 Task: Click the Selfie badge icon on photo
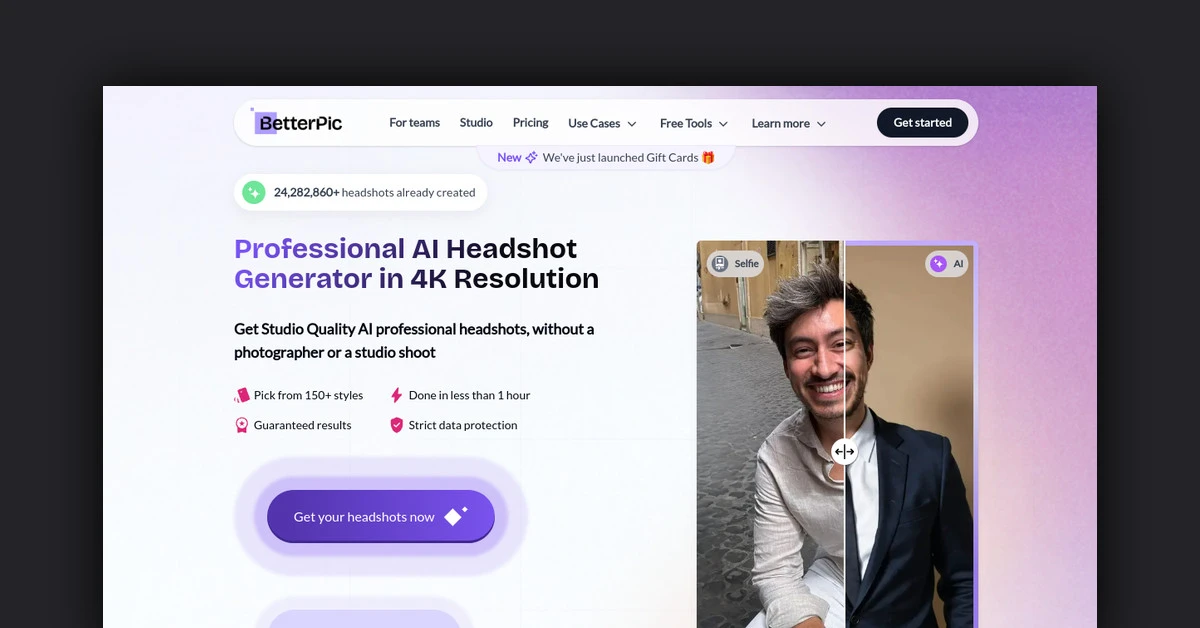(x=720, y=264)
